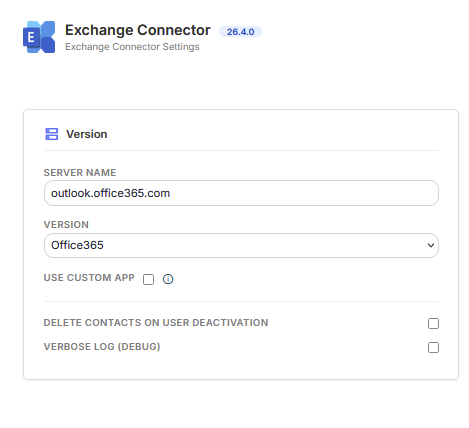
Task: Click the USE CUSTOM APP label
Action: 89,278
